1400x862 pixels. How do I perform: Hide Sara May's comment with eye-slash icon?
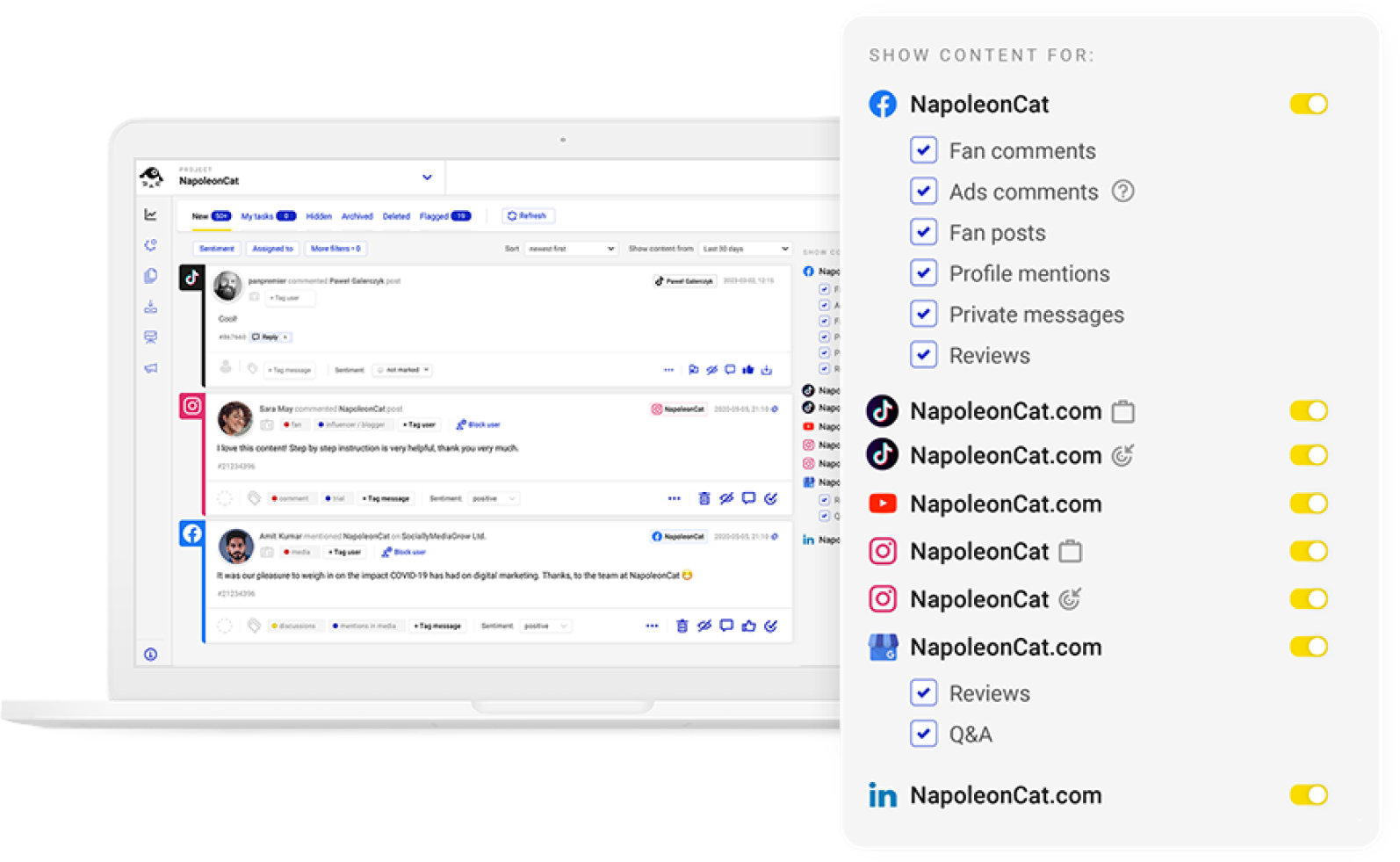(726, 498)
